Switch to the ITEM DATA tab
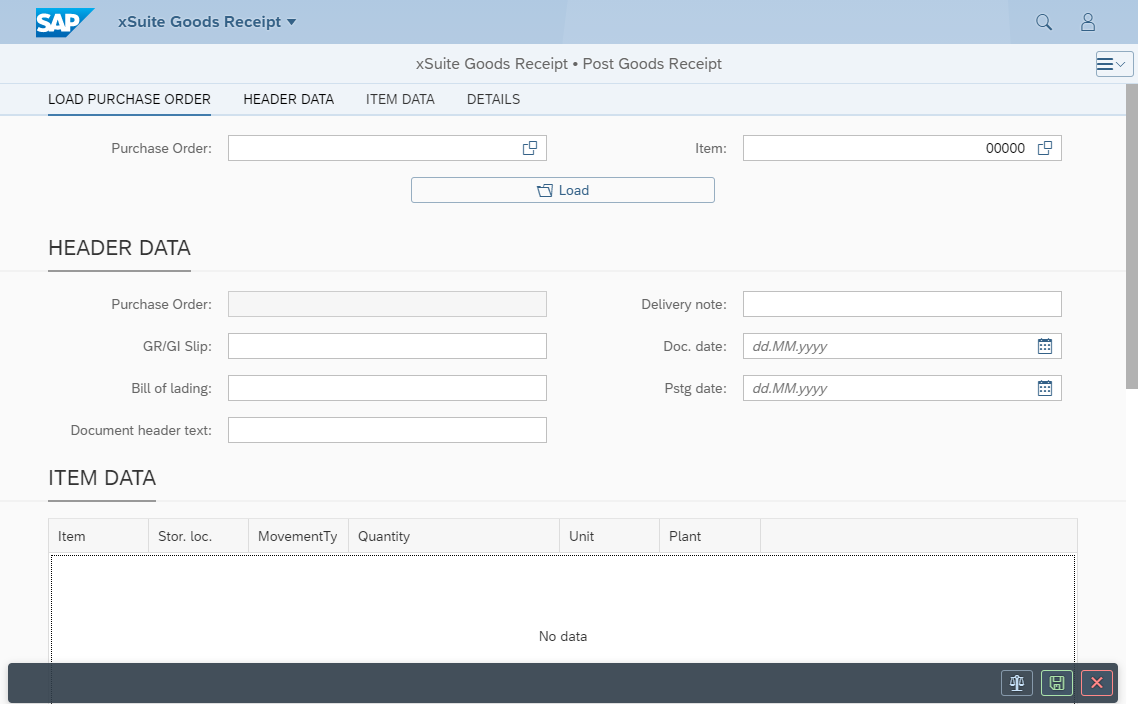 [400, 99]
